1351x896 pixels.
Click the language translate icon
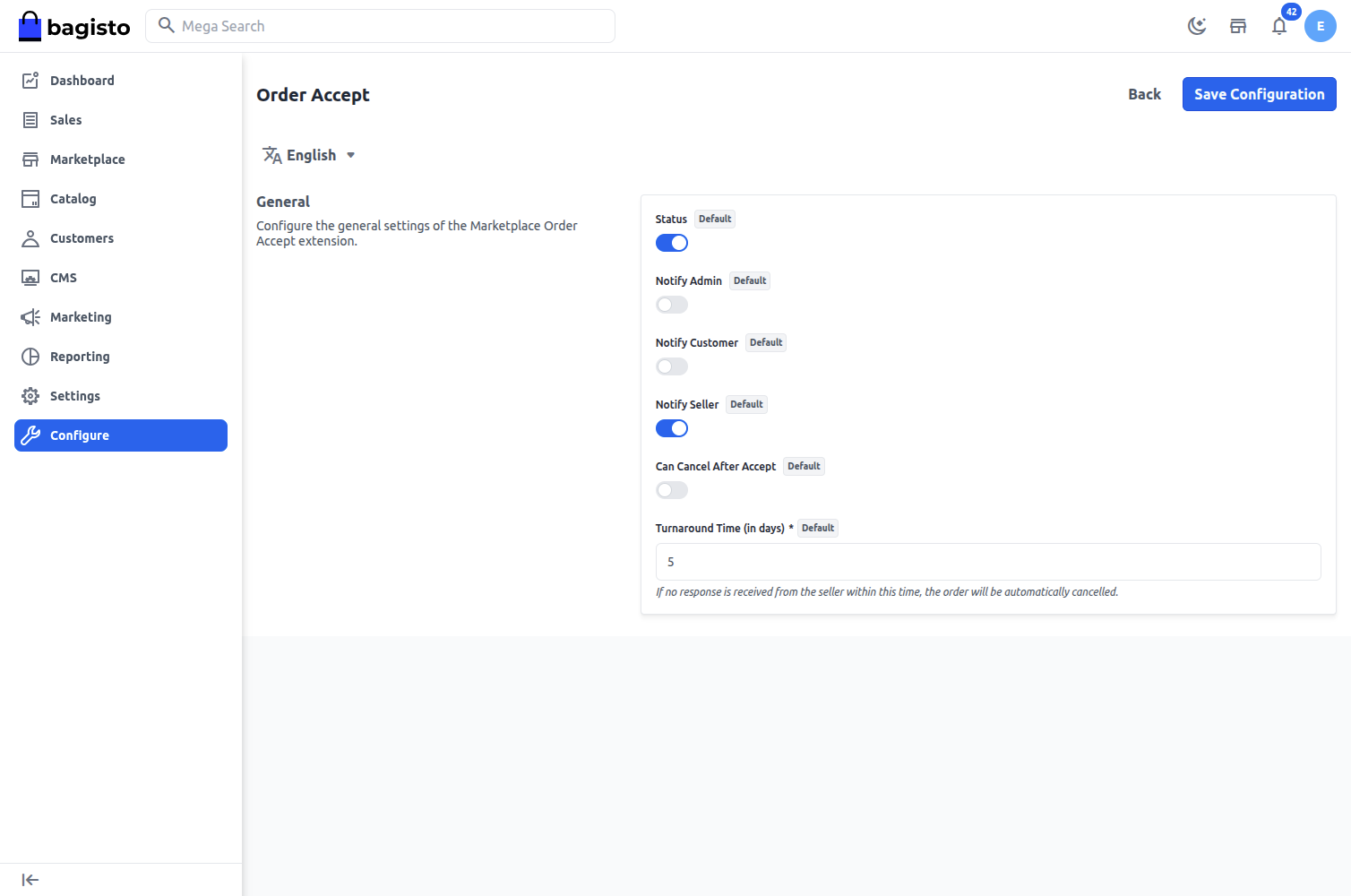click(272, 155)
